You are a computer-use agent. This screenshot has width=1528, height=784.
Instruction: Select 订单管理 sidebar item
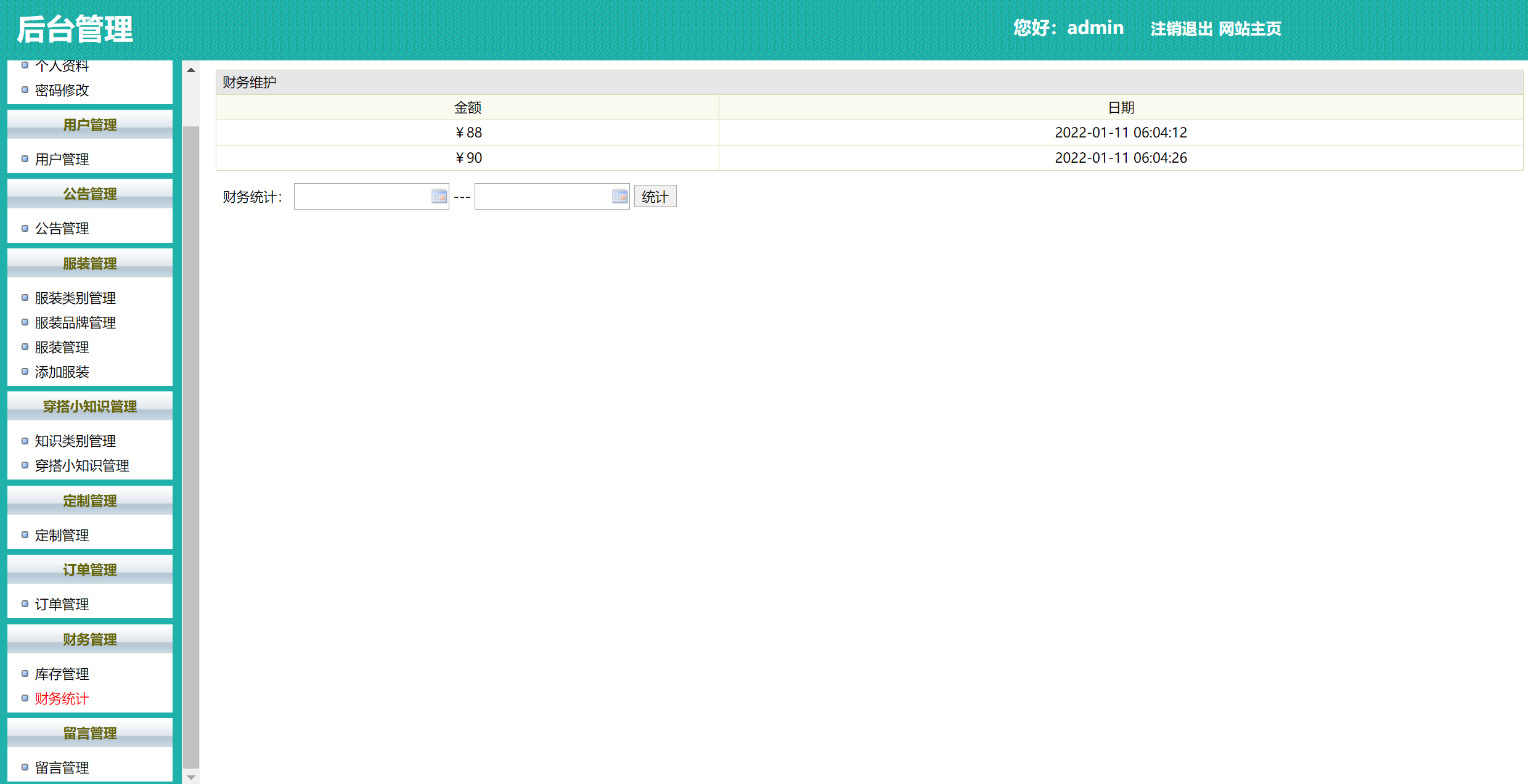pos(62,604)
